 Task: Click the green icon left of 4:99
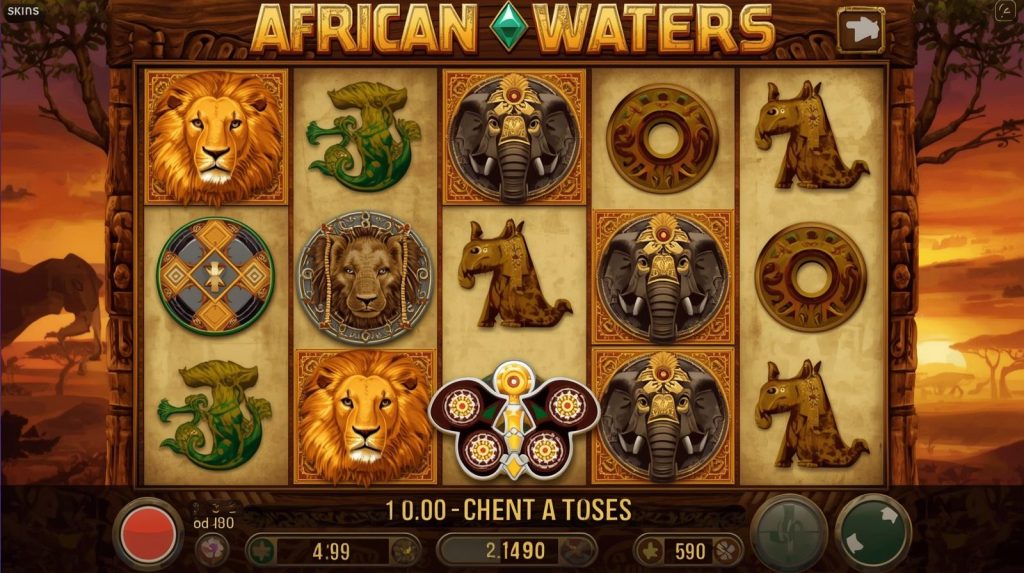click(260, 551)
